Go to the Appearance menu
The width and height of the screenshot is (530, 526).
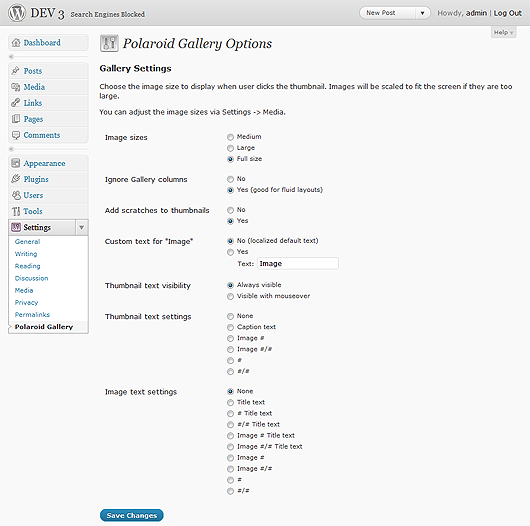point(44,163)
